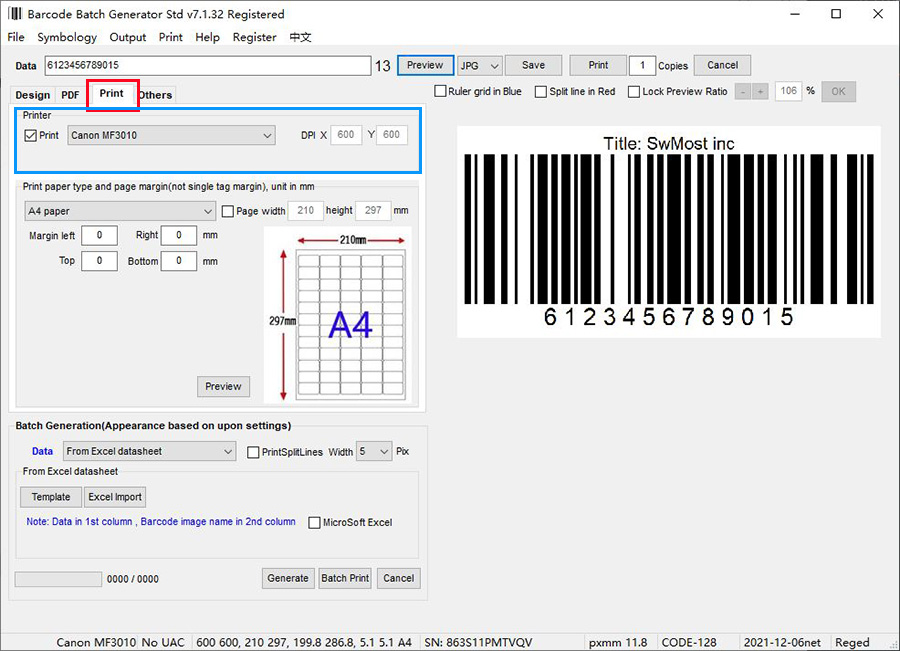Expand the From Excel datasheet dropdown
The width and height of the screenshot is (900, 651).
point(149,451)
